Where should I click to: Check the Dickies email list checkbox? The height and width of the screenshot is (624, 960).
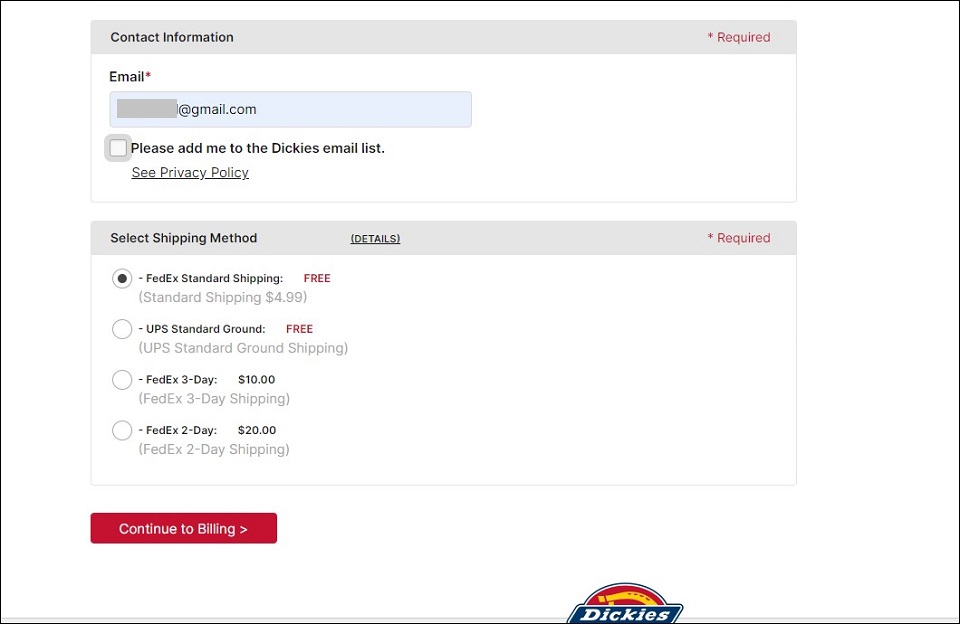pos(118,148)
